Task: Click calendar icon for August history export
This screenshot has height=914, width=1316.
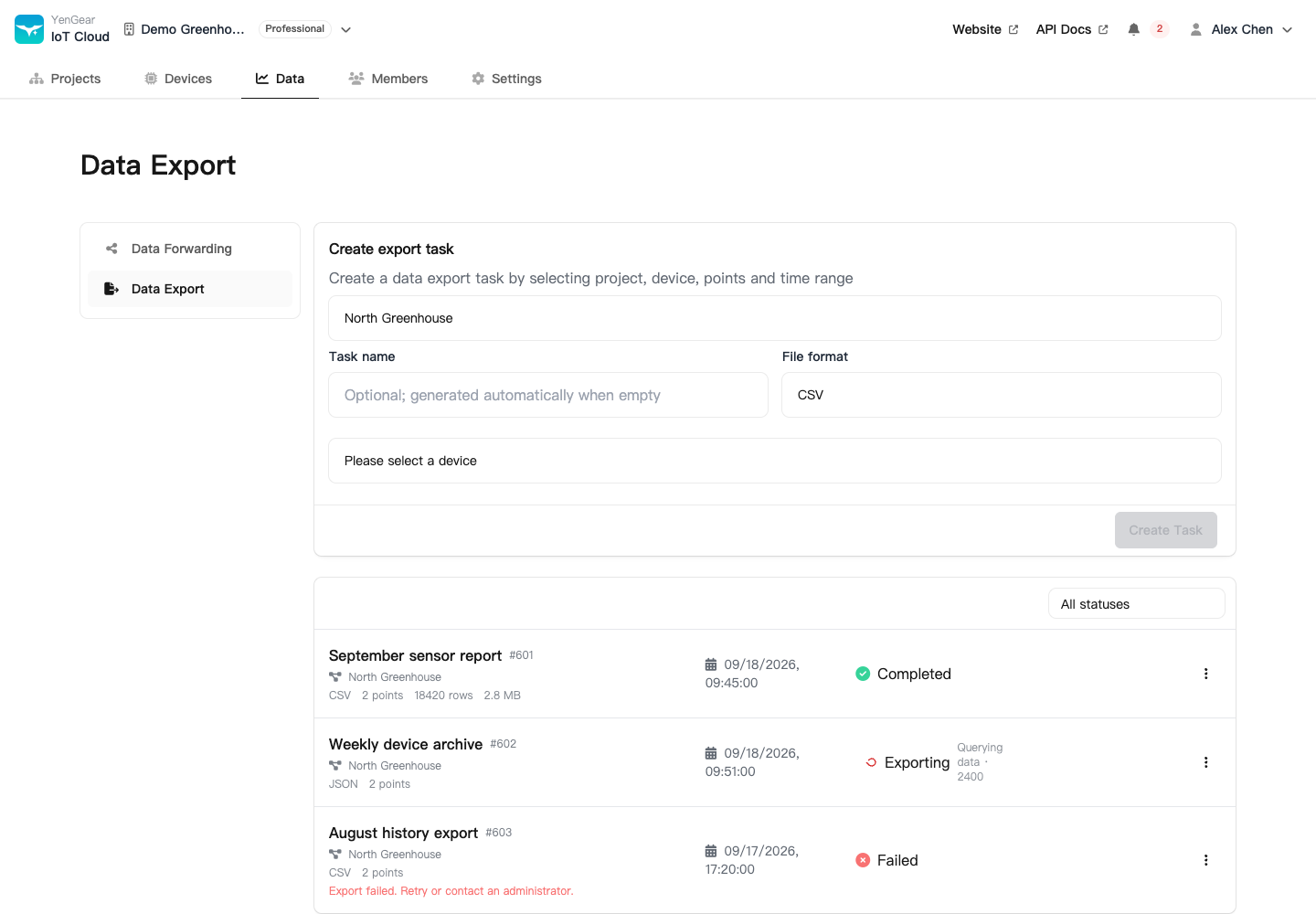Action: 711,851
